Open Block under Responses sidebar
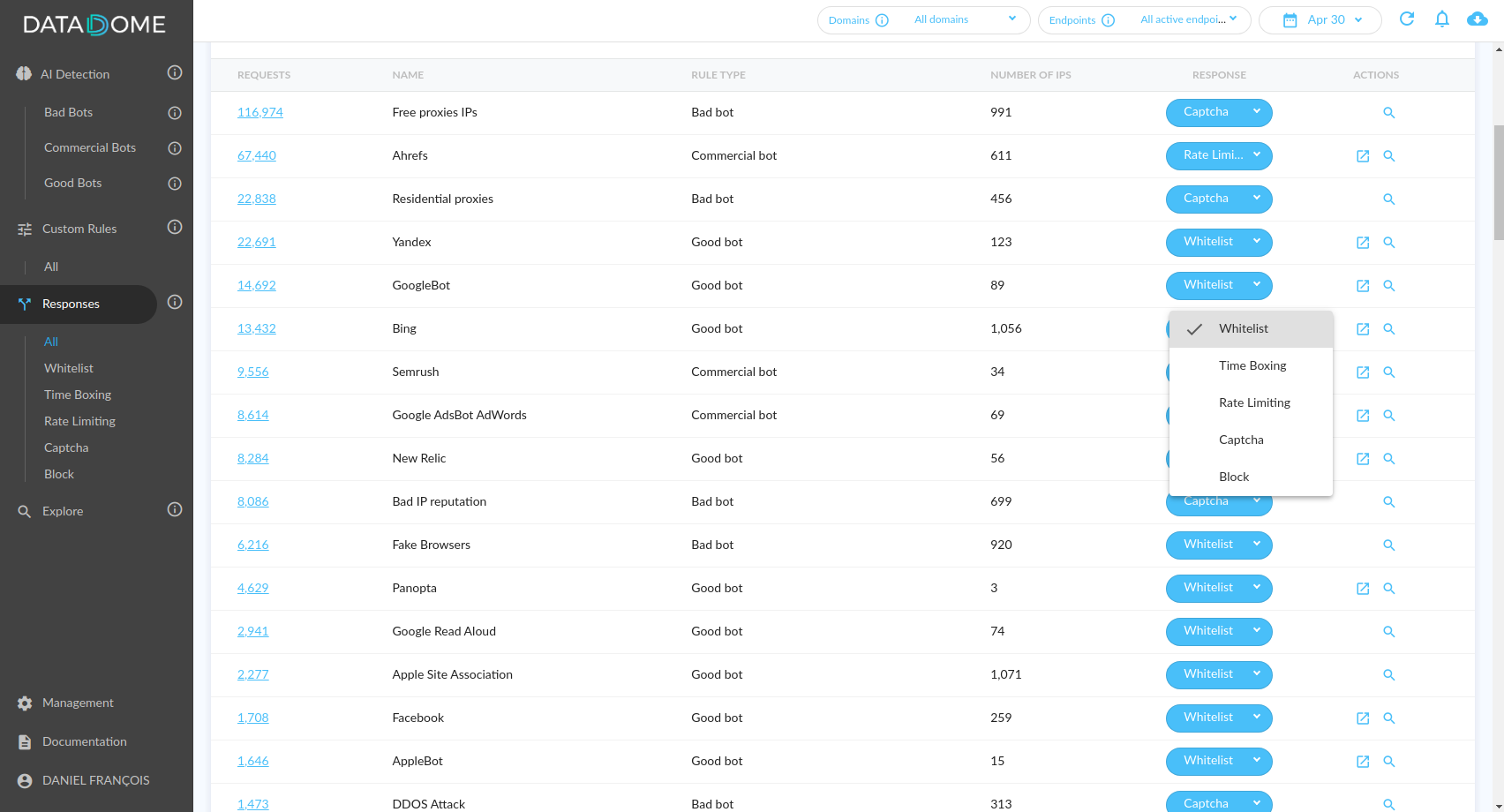The image size is (1504, 812). [59, 474]
